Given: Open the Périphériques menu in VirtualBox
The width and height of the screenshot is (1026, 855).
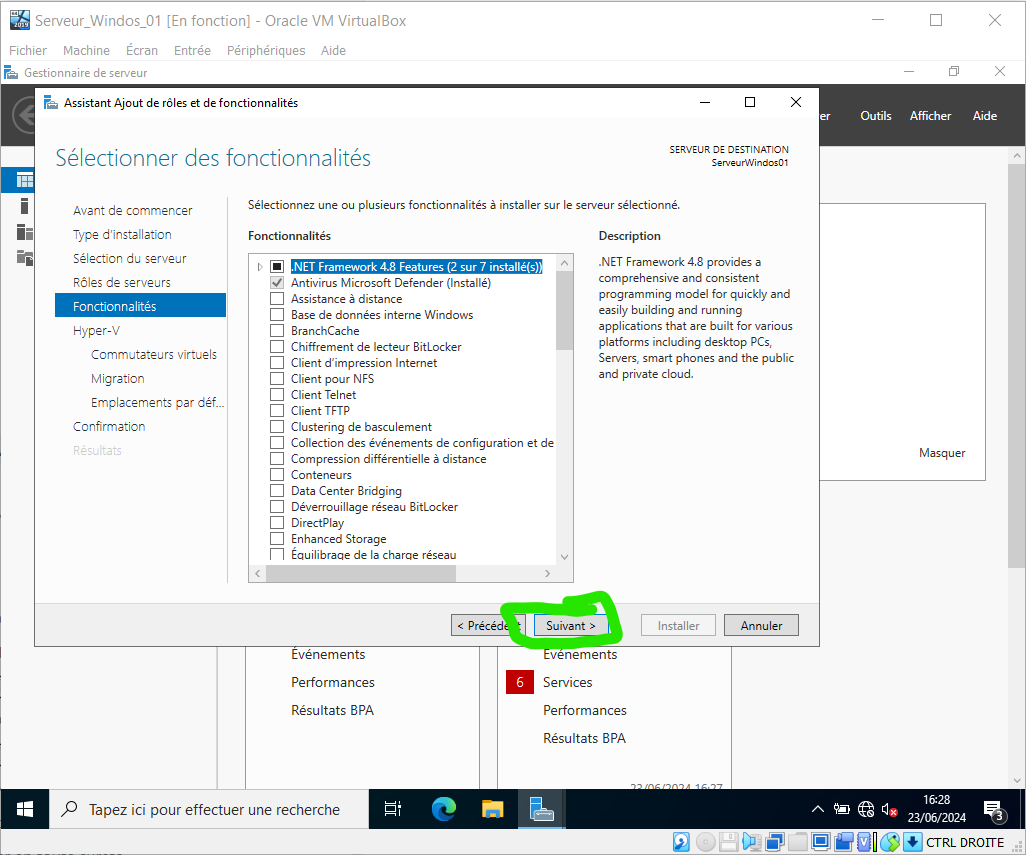Looking at the screenshot, I should pyautogui.click(x=266, y=50).
